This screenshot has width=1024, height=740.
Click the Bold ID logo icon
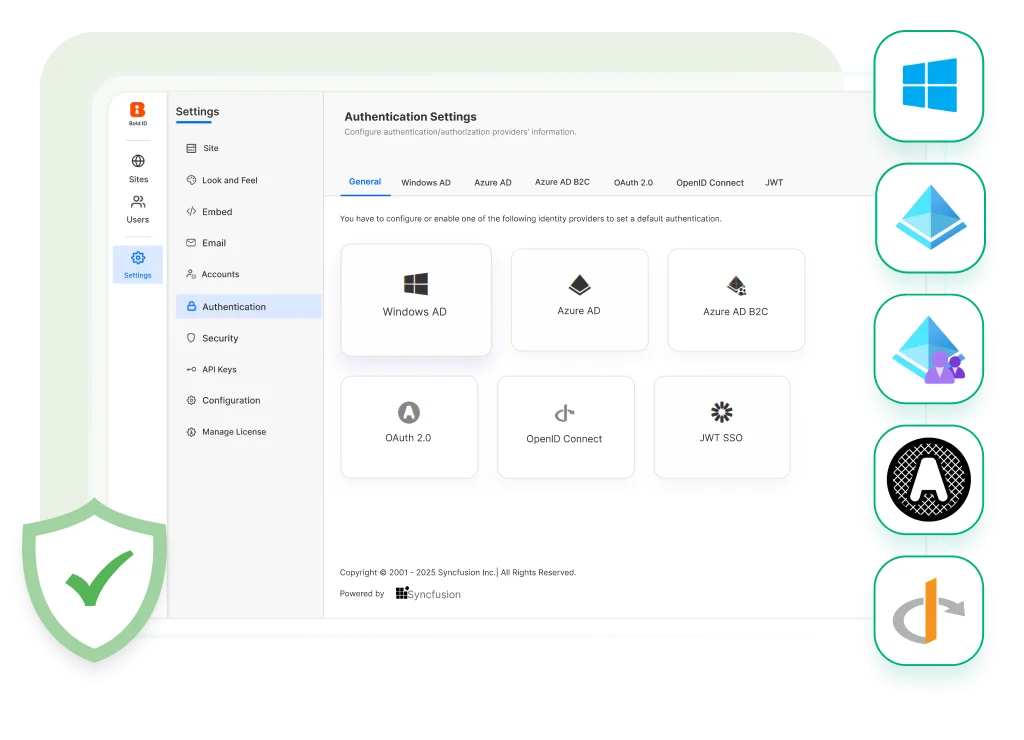click(x=138, y=110)
